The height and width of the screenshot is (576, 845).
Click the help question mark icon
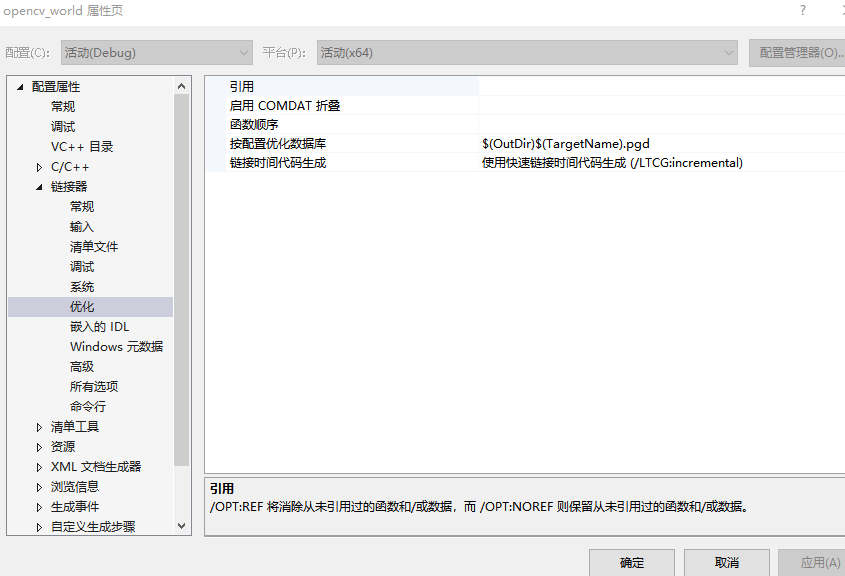803,10
